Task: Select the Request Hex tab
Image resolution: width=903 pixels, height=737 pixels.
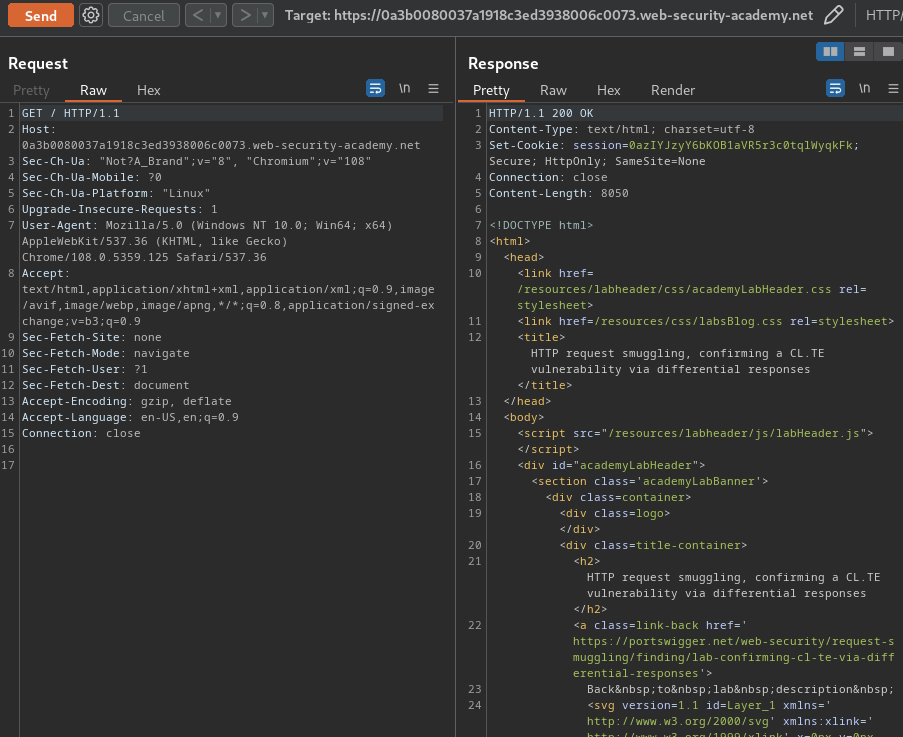Action: point(149,90)
